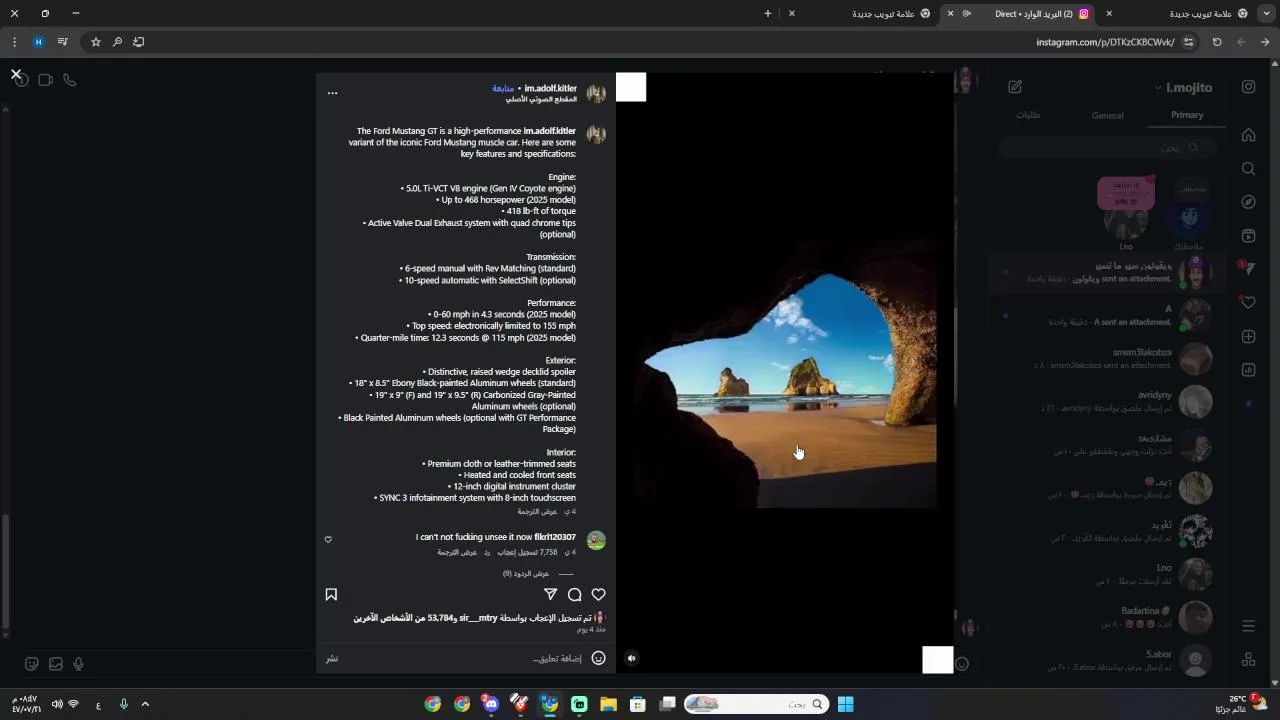Open the emoji picker in comment box

point(598,658)
